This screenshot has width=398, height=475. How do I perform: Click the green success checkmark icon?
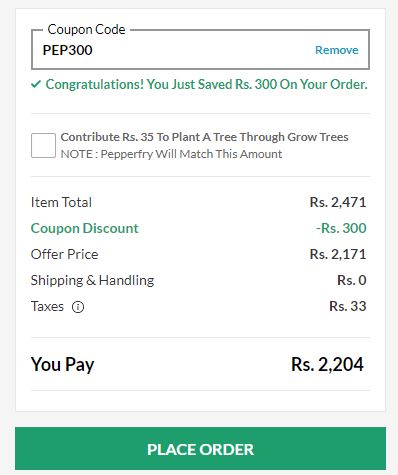(36, 84)
